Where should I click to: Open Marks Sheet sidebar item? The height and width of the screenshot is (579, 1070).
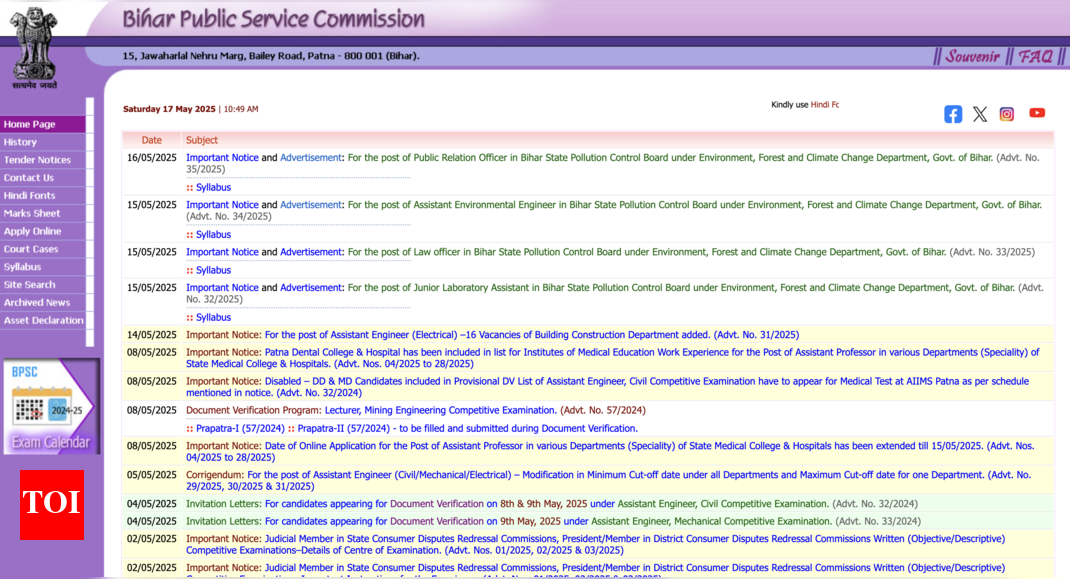[x=32, y=213]
